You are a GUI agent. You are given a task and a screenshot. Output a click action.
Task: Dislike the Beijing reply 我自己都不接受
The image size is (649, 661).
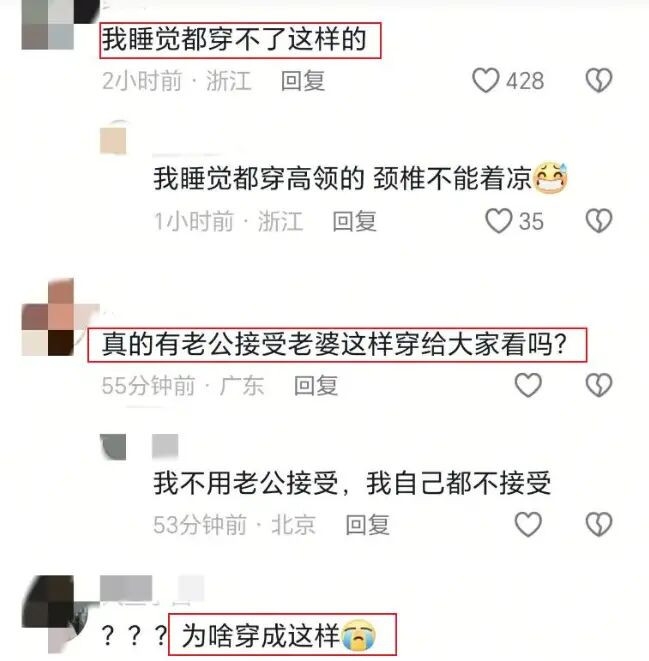pyautogui.click(x=599, y=524)
